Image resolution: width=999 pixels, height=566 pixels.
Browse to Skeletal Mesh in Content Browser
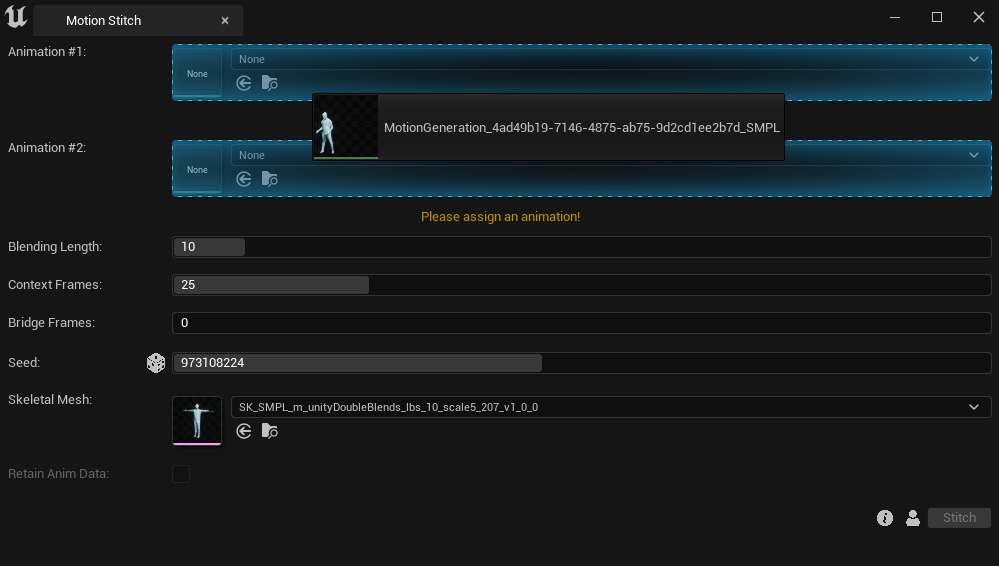click(269, 431)
